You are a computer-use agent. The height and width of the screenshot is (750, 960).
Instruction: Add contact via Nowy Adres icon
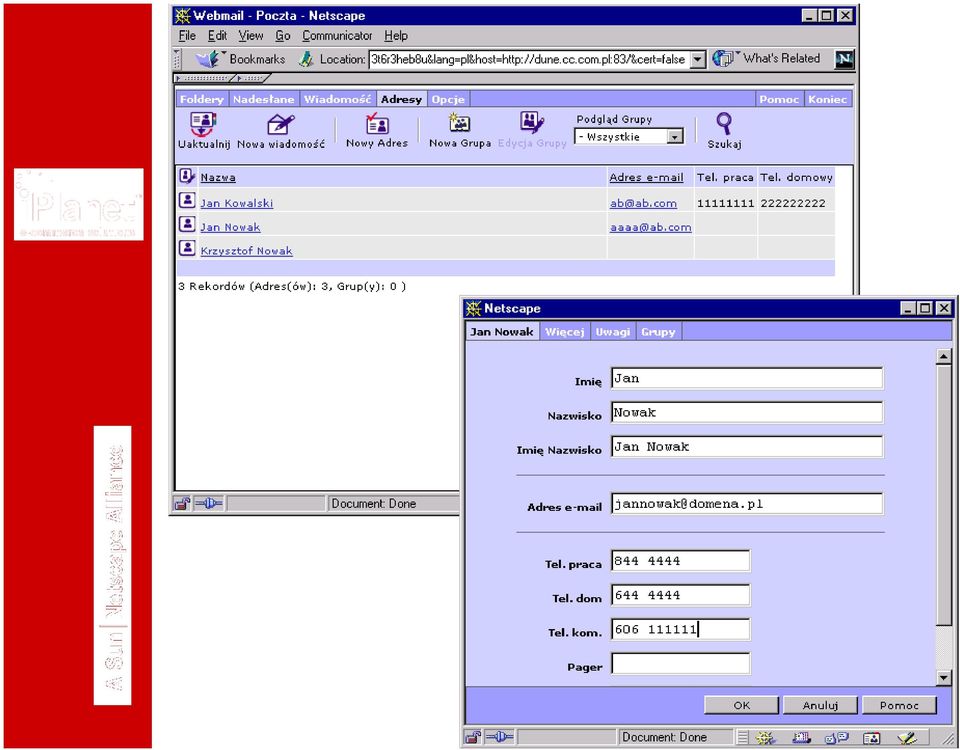pyautogui.click(x=377, y=124)
